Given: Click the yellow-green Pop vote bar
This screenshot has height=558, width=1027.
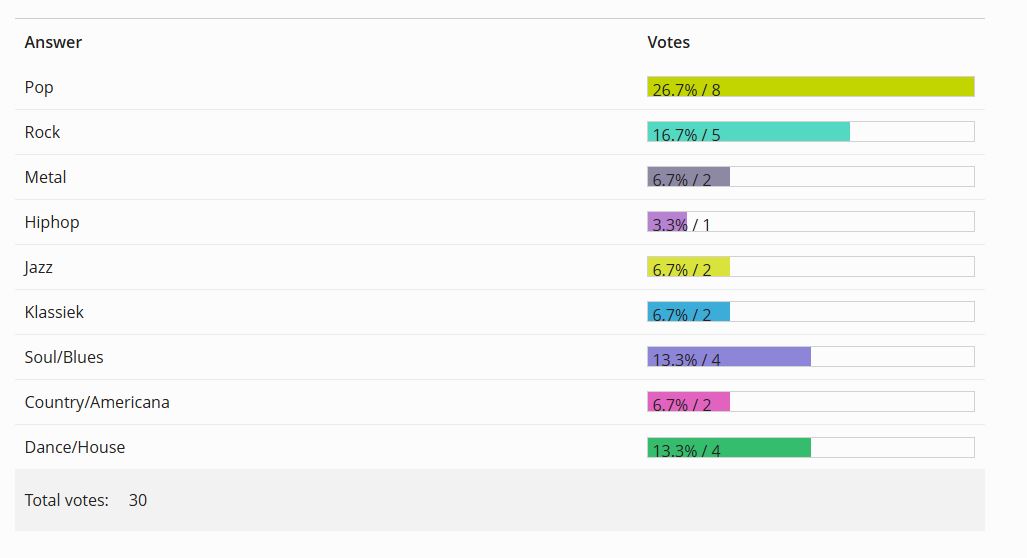Looking at the screenshot, I should 810,87.
